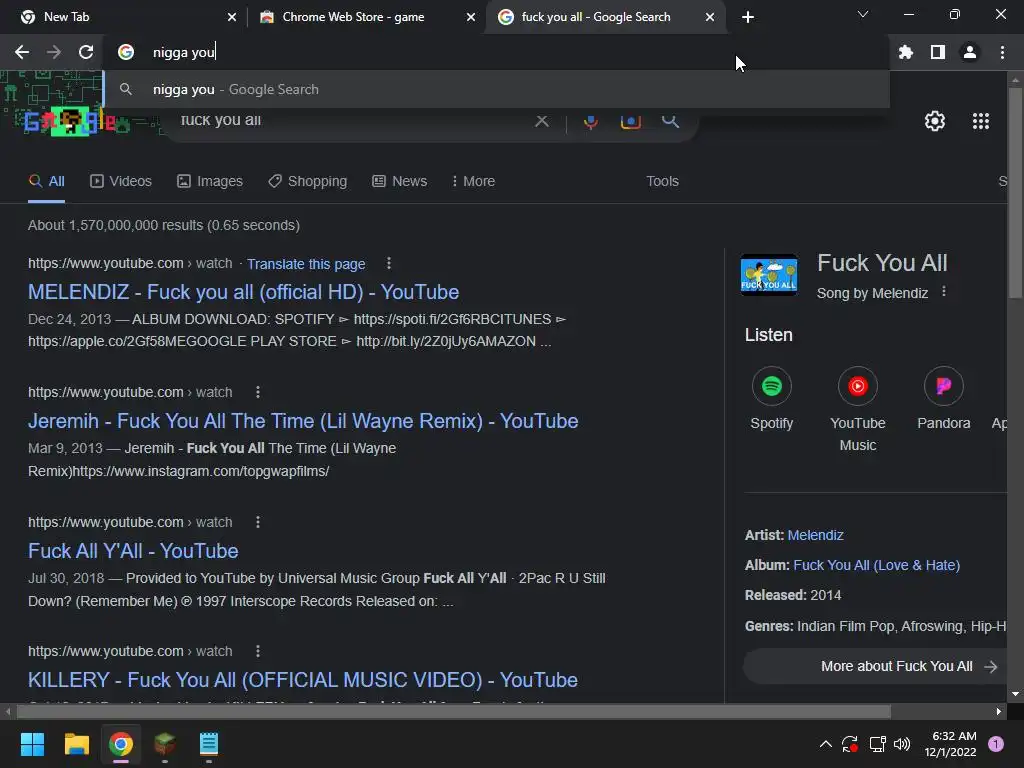Viewport: 1024px width, 768px height.
Task: Click the Google doodle logo
Action: pyautogui.click(x=71, y=121)
